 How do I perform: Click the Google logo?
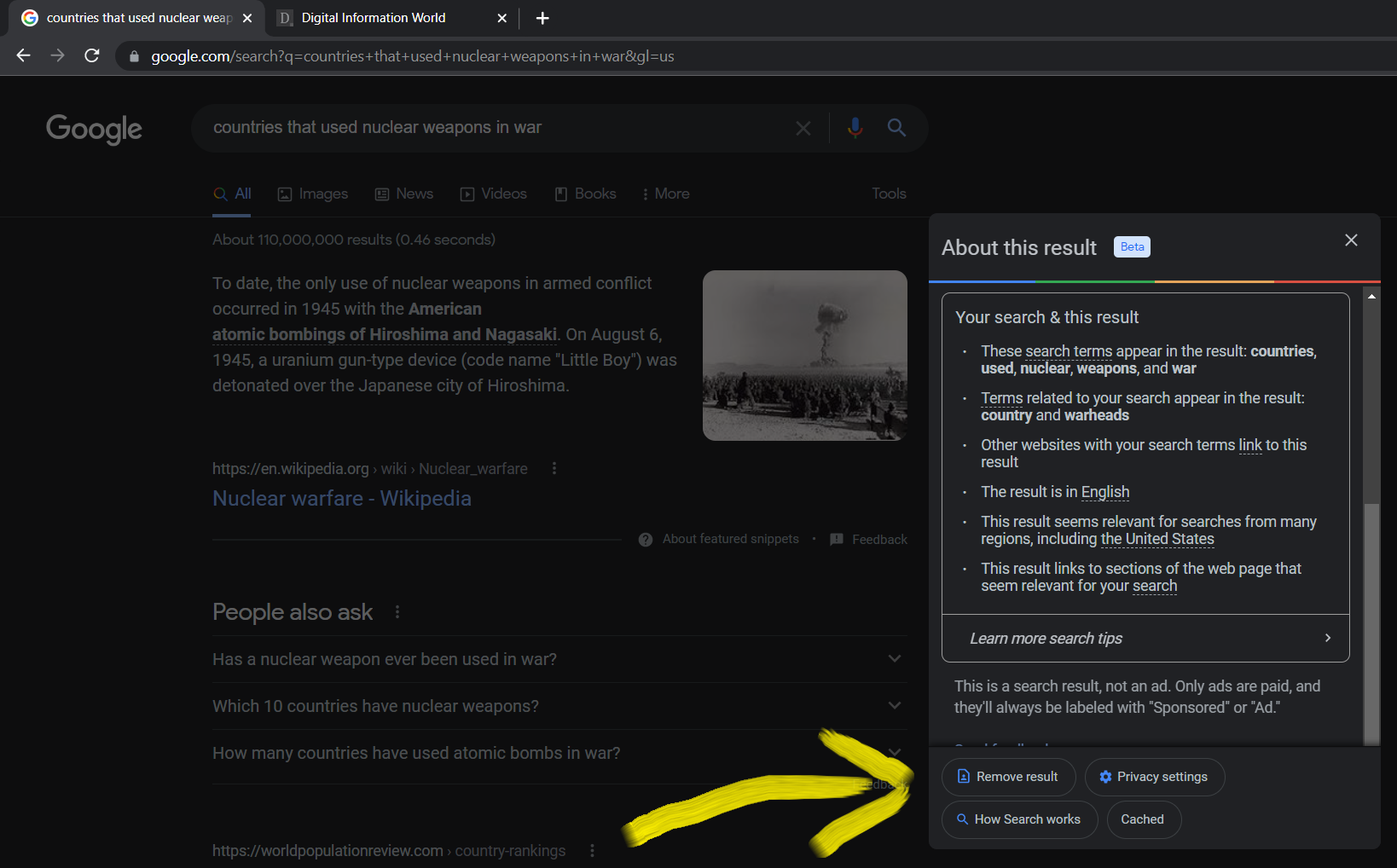point(94,129)
